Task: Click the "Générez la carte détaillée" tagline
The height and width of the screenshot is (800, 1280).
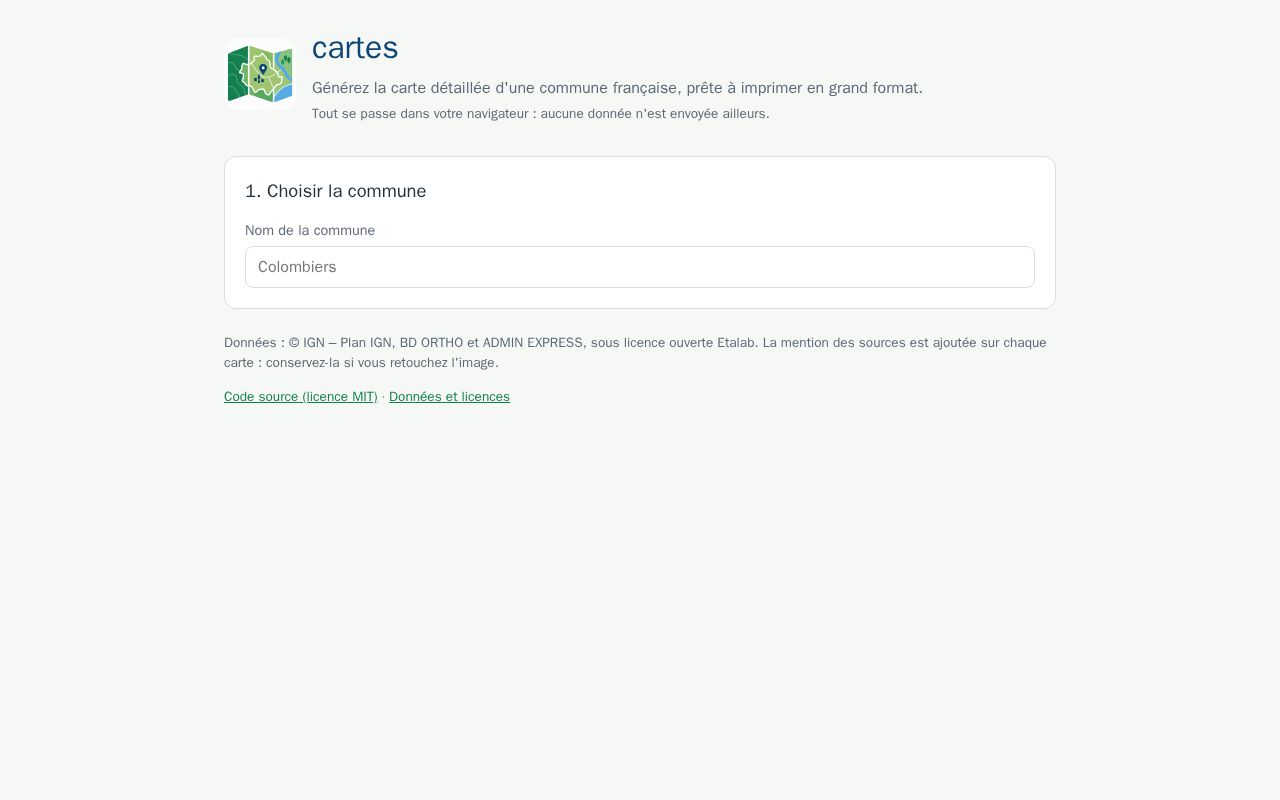Action: point(617,88)
